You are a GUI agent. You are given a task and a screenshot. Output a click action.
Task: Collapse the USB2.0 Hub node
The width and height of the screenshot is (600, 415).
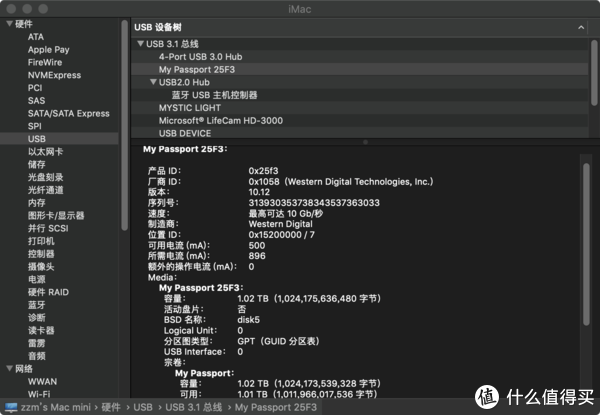[x=153, y=82]
